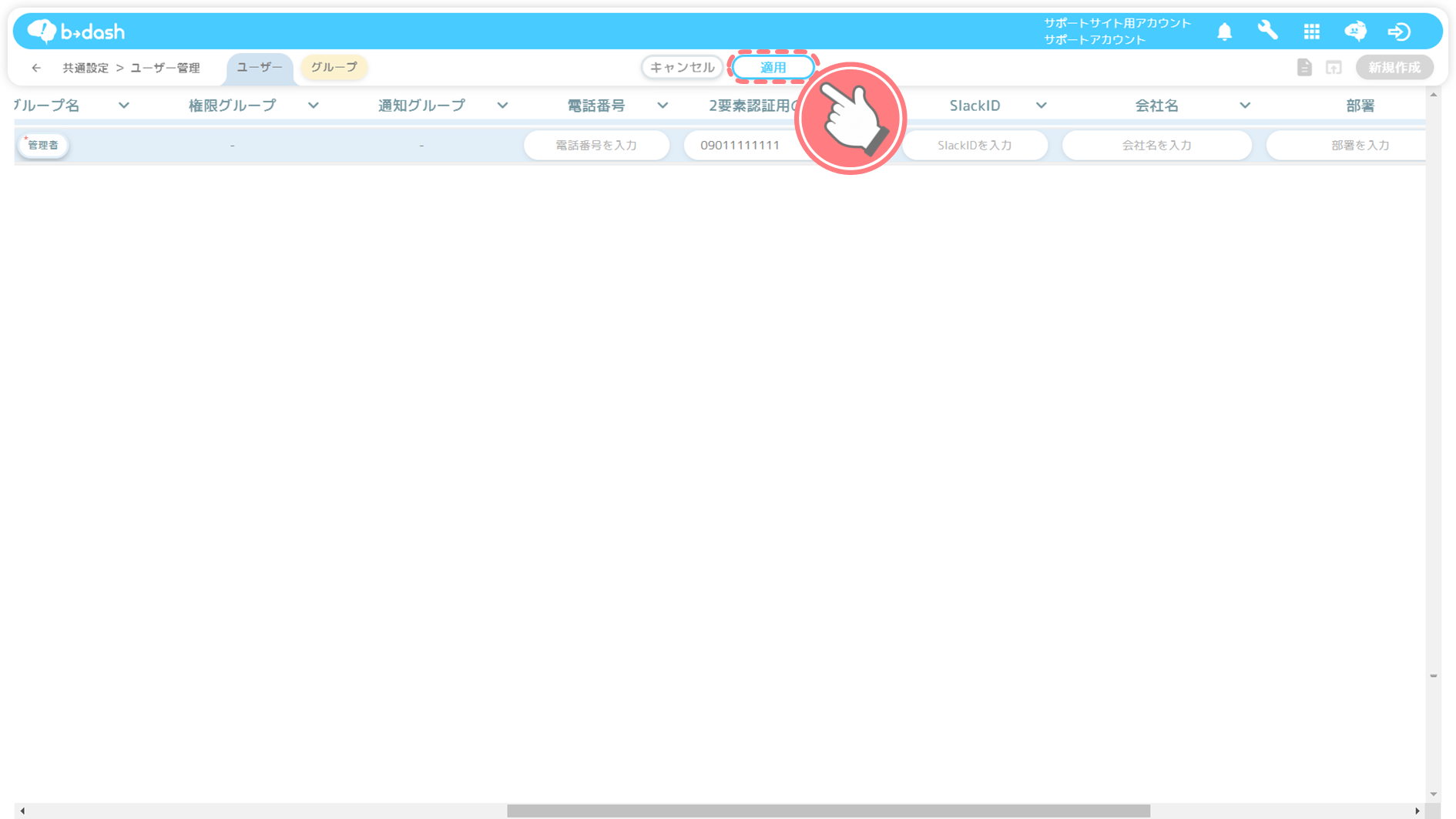1456x819 pixels.
Task: Open the wrench settings icon
Action: [x=1267, y=31]
